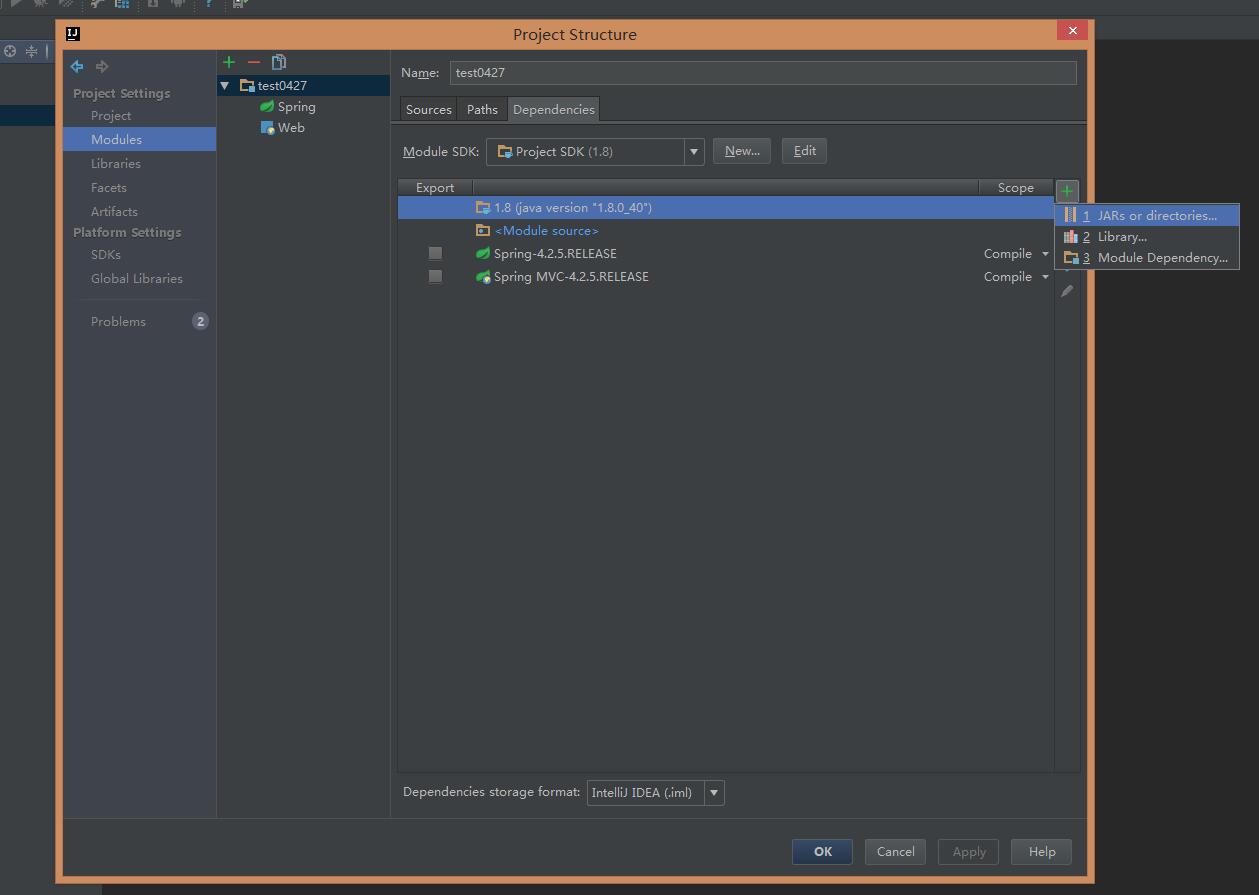Select the Web facet in module tree

point(291,128)
